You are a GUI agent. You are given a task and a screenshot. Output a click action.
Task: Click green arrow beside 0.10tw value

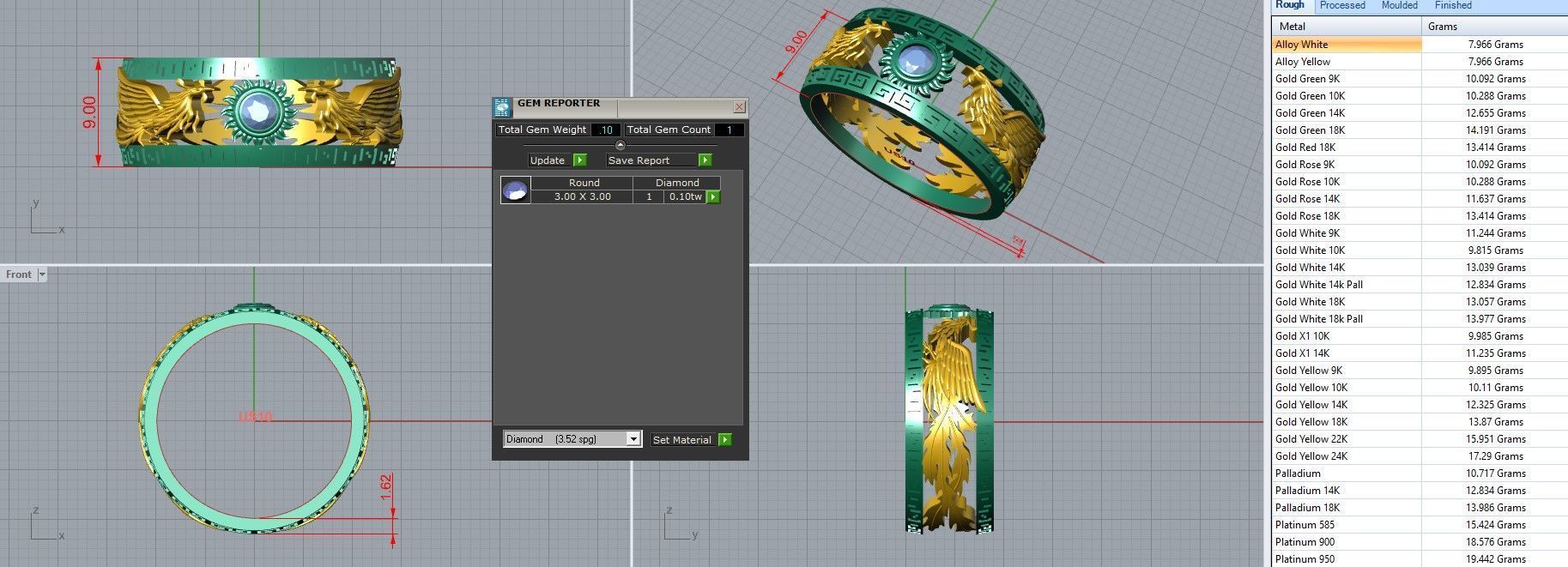click(x=713, y=196)
